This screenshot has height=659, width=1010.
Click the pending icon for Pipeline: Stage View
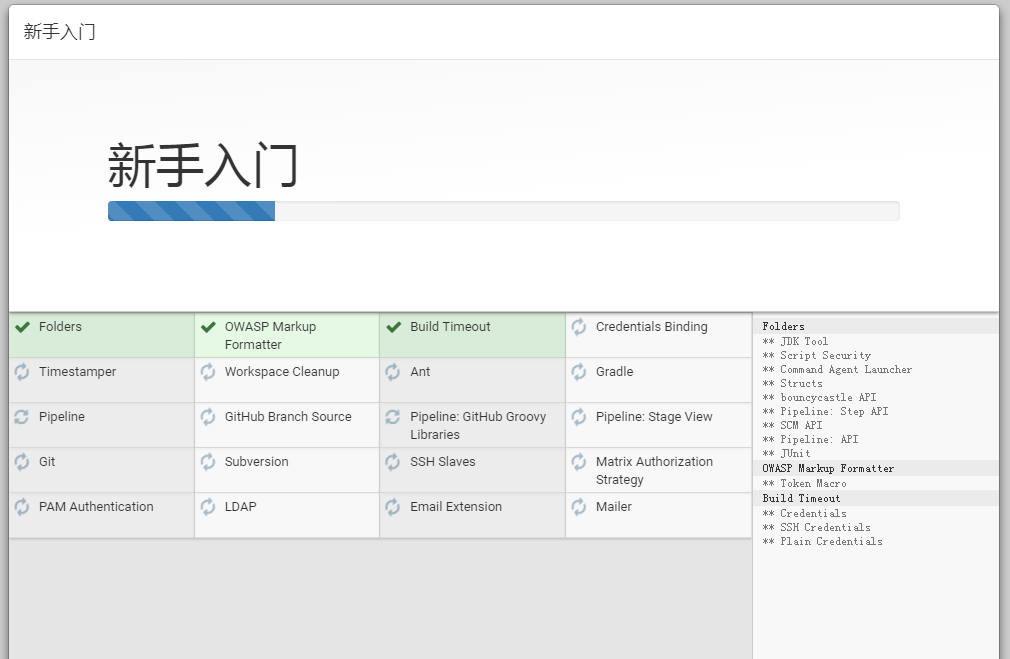[579, 417]
